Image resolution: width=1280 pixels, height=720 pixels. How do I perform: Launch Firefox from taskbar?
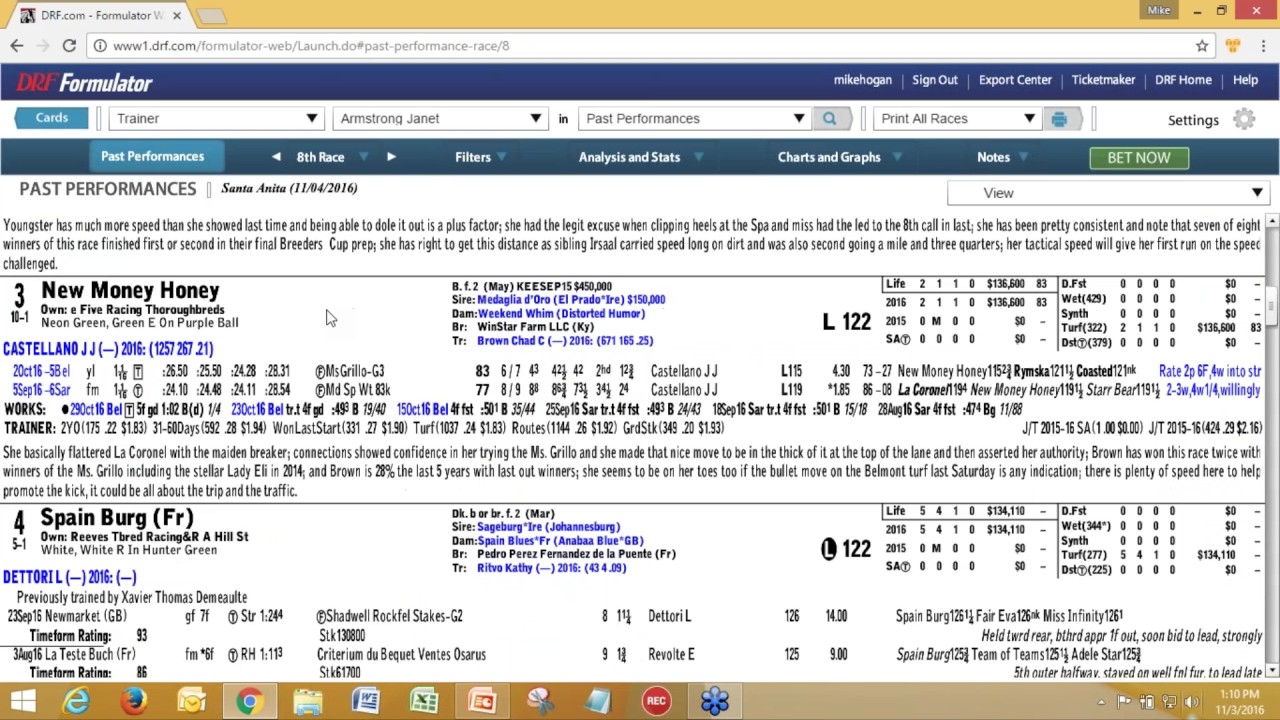(x=134, y=701)
